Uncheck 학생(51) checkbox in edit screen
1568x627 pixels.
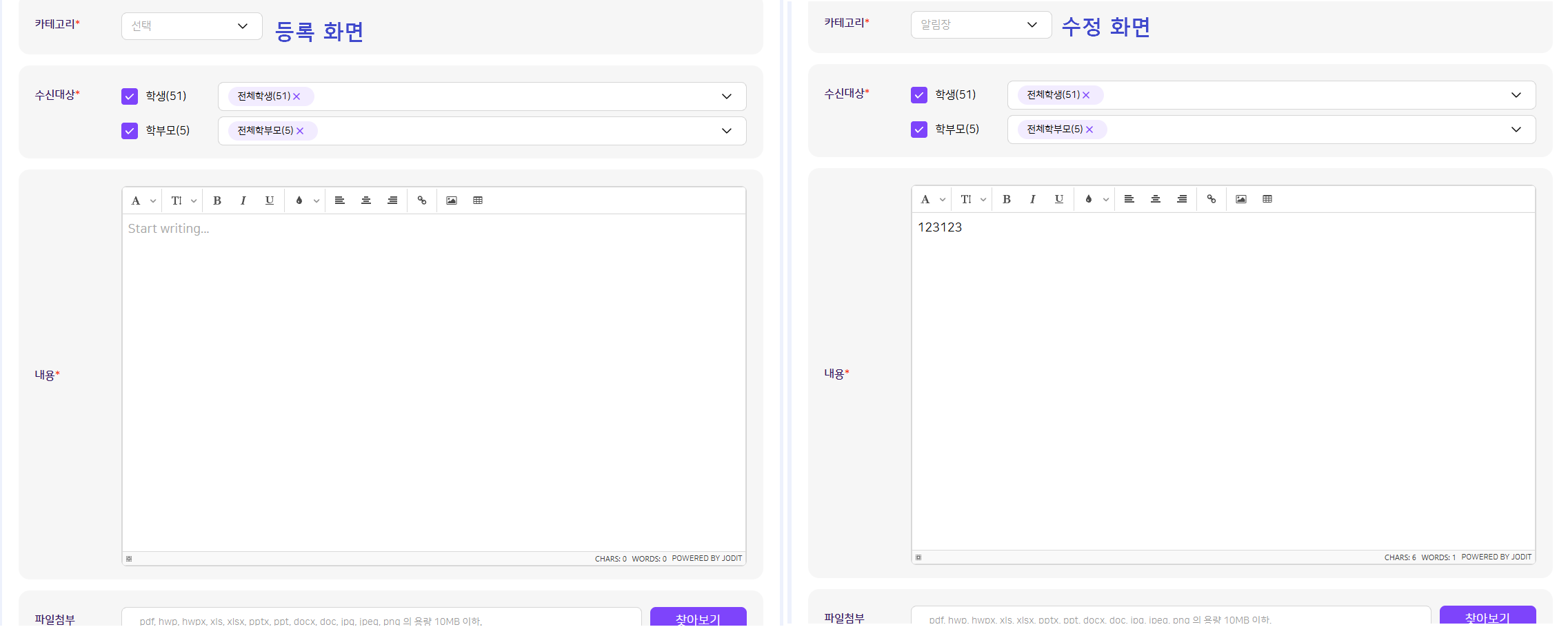[919, 95]
